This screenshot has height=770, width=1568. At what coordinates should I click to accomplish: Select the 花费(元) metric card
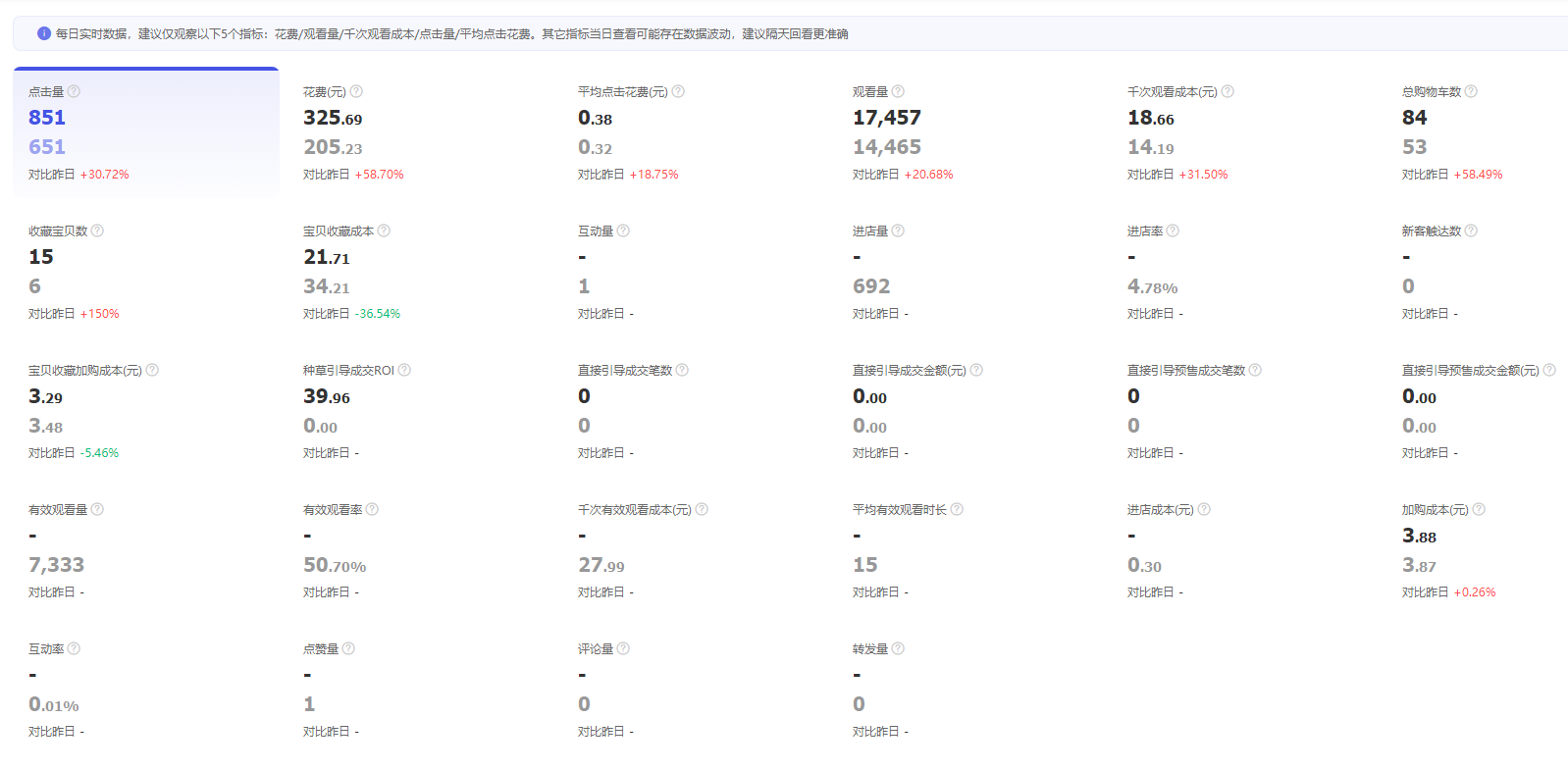(x=420, y=132)
